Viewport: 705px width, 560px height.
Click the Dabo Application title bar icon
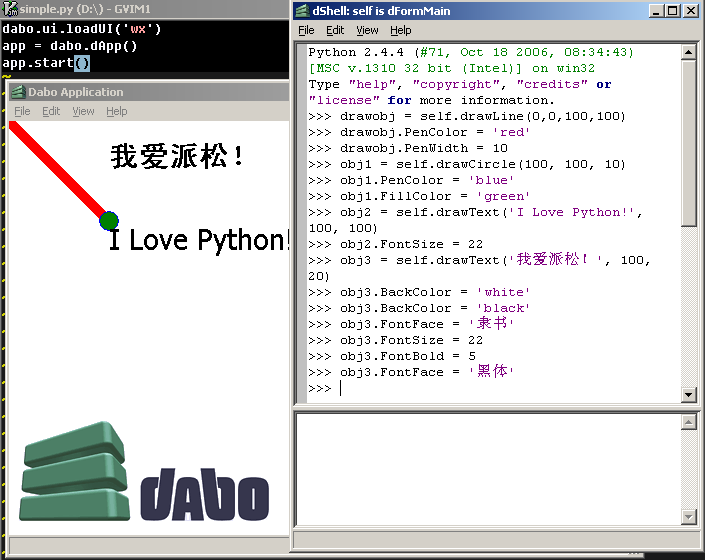[17, 92]
